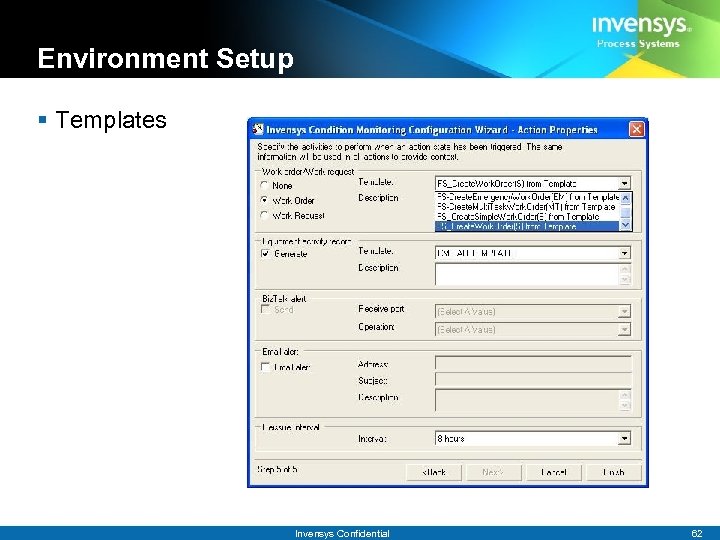
Task: Choose FS_CreateSimpleWorkOrder(E) from Template entry
Action: click(527, 216)
